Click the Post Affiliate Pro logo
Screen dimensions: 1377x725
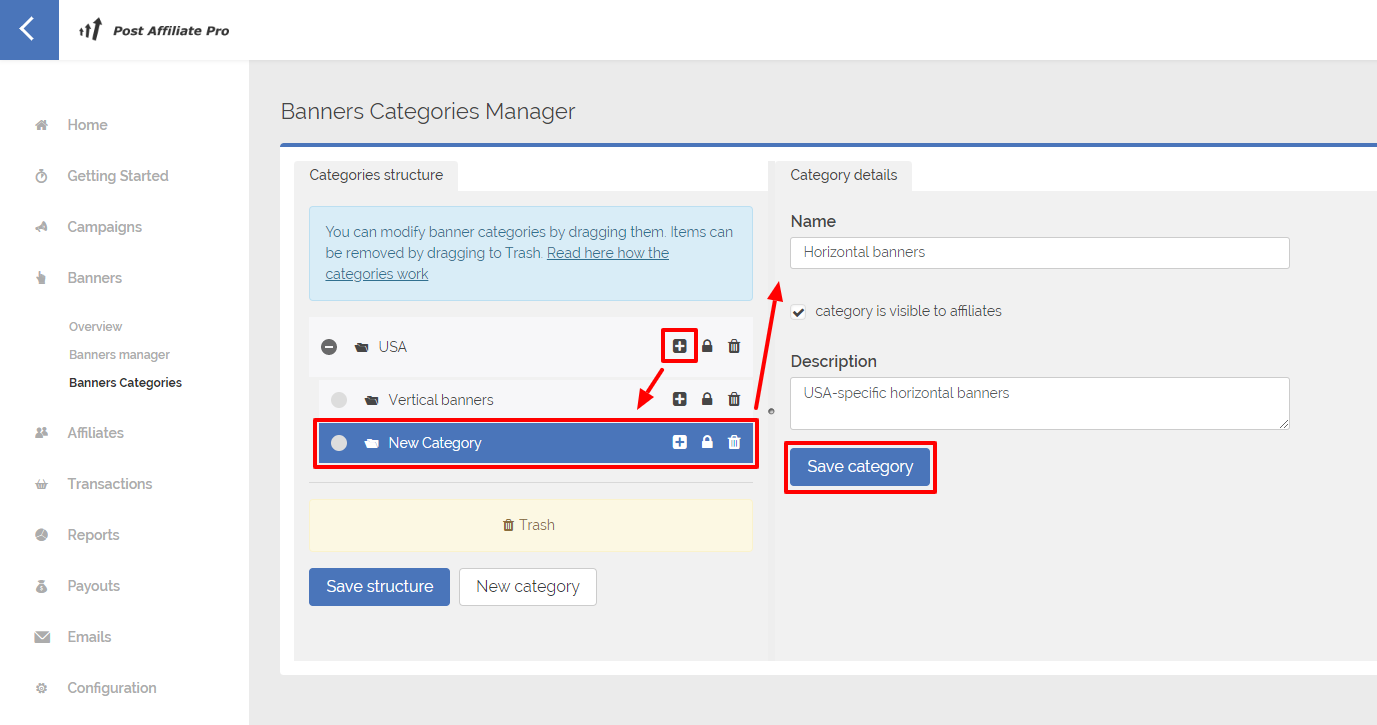click(x=154, y=30)
